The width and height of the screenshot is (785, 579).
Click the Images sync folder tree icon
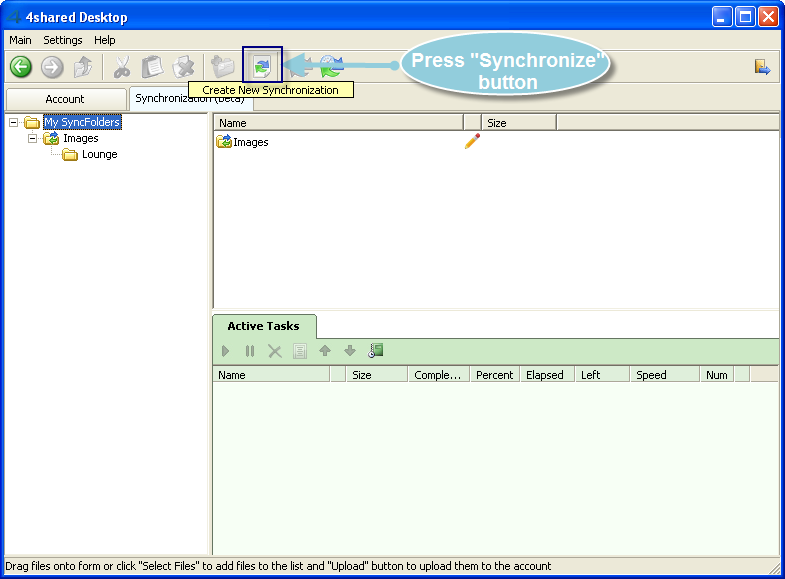[x=51, y=138]
